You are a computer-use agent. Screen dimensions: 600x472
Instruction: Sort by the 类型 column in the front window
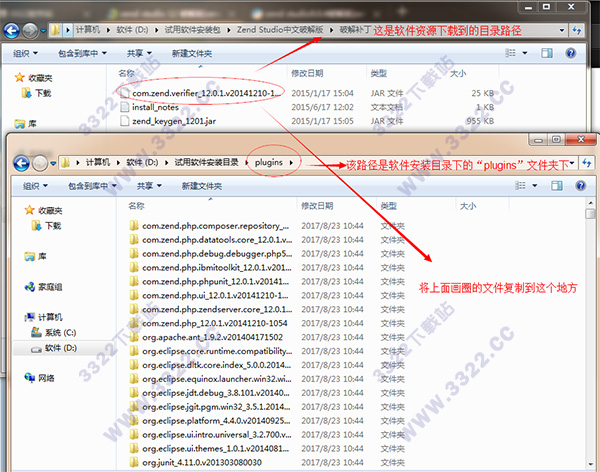(x=389, y=206)
